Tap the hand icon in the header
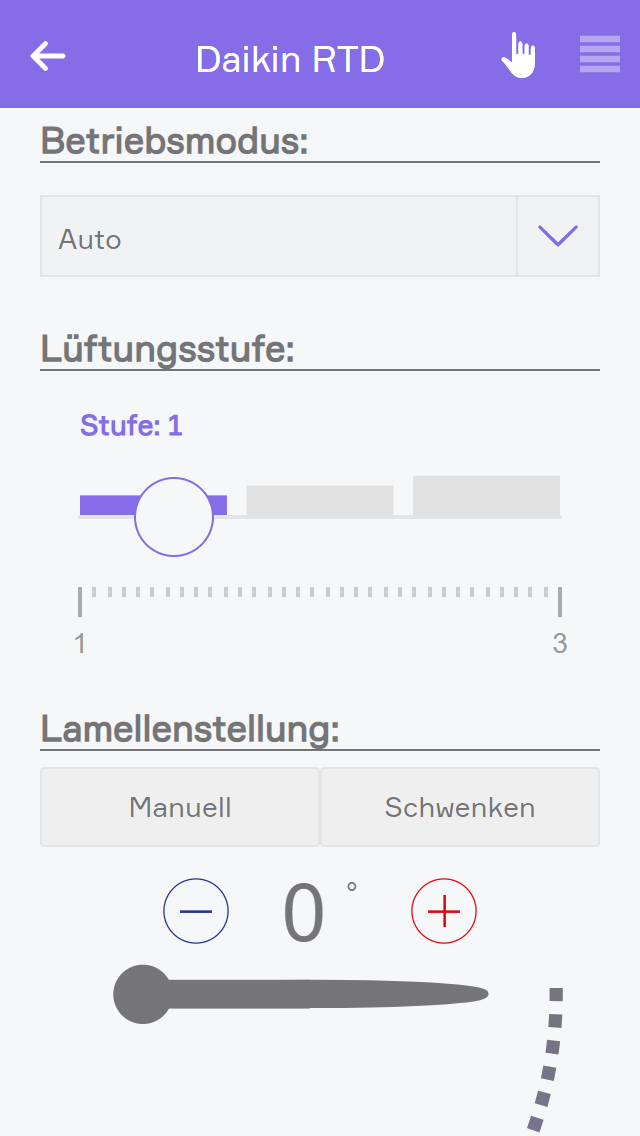640x1136 pixels. [518, 55]
